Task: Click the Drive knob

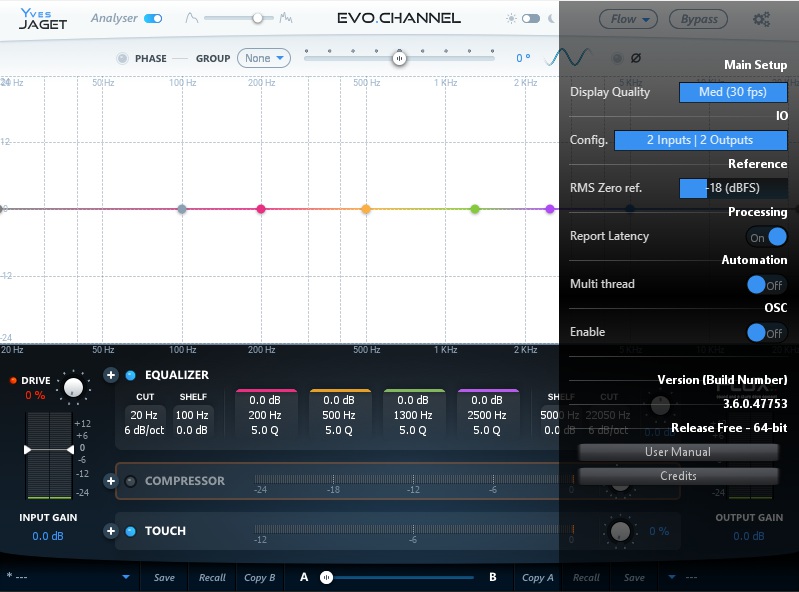Action: point(73,386)
